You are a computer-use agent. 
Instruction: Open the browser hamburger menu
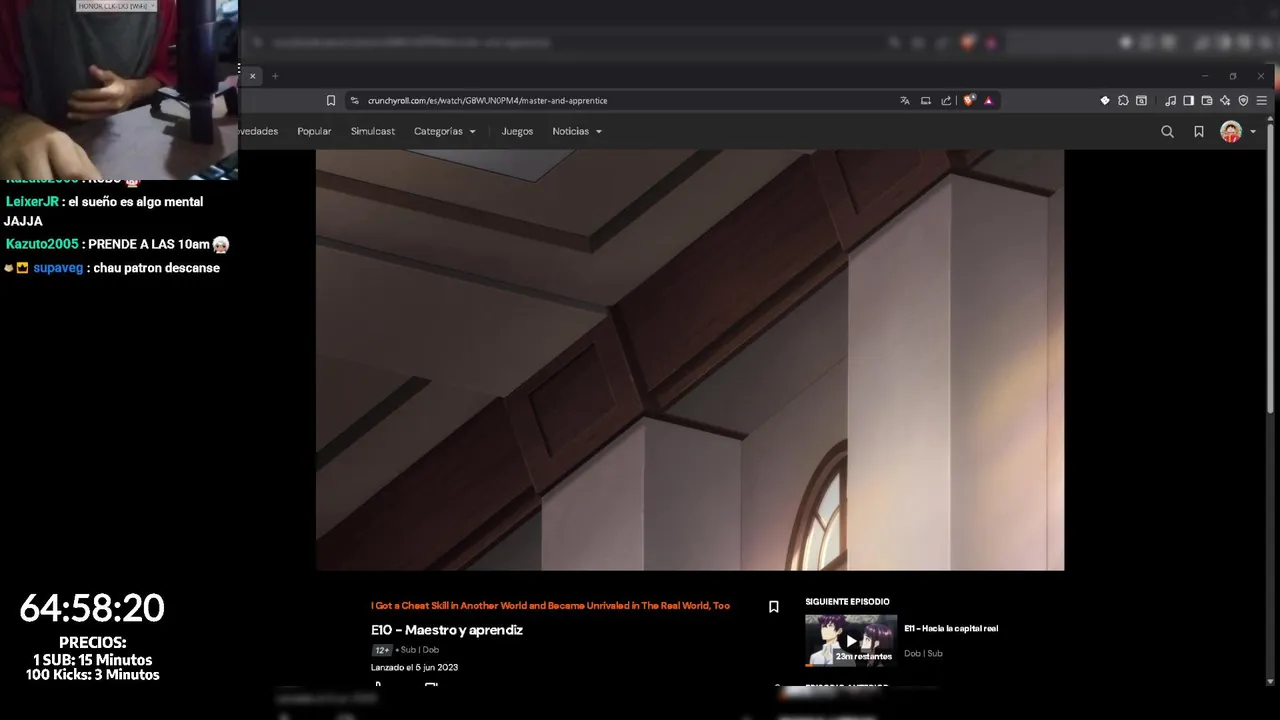pyautogui.click(x=1262, y=101)
